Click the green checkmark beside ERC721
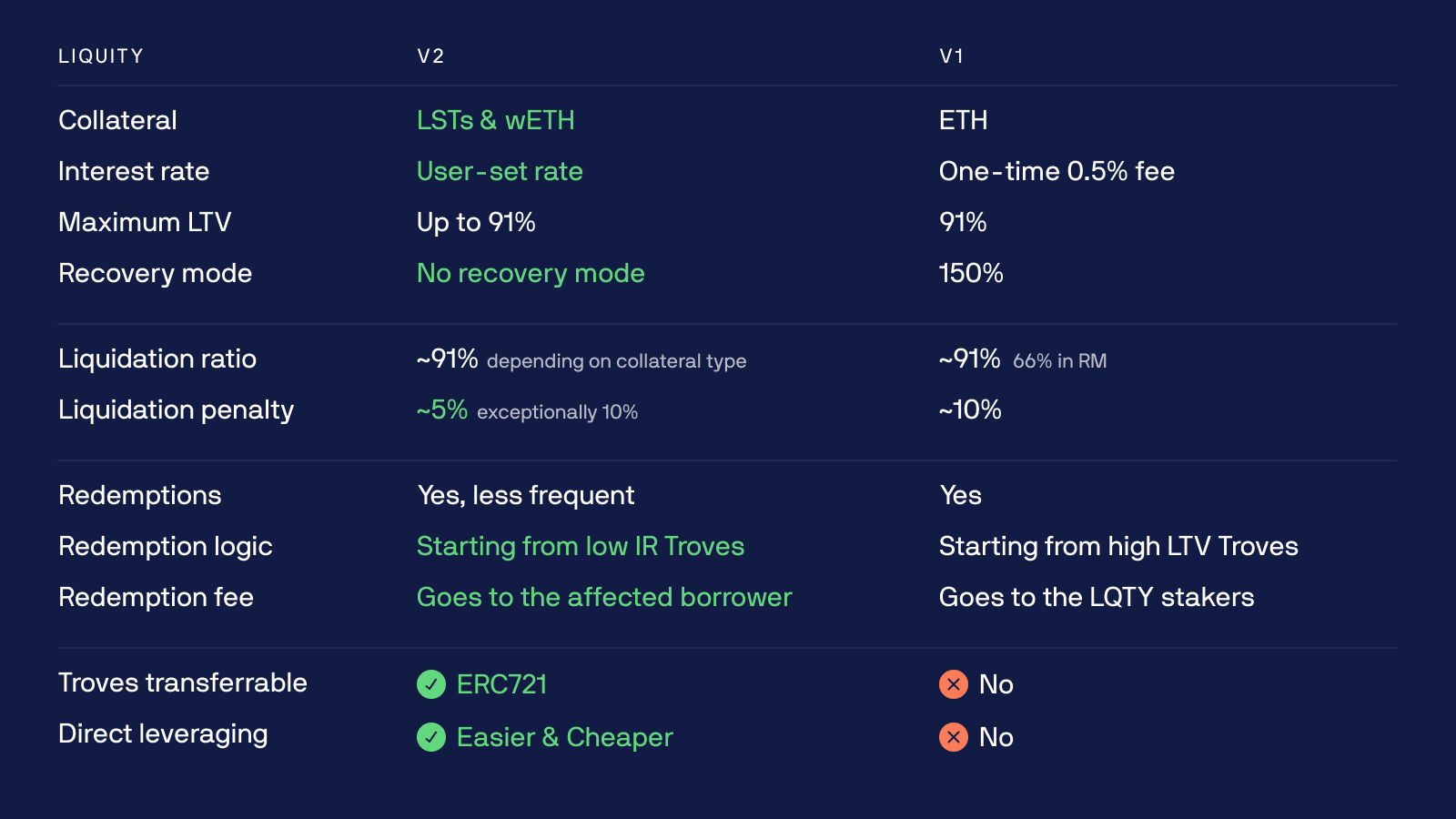The image size is (1456, 819). pos(431,684)
